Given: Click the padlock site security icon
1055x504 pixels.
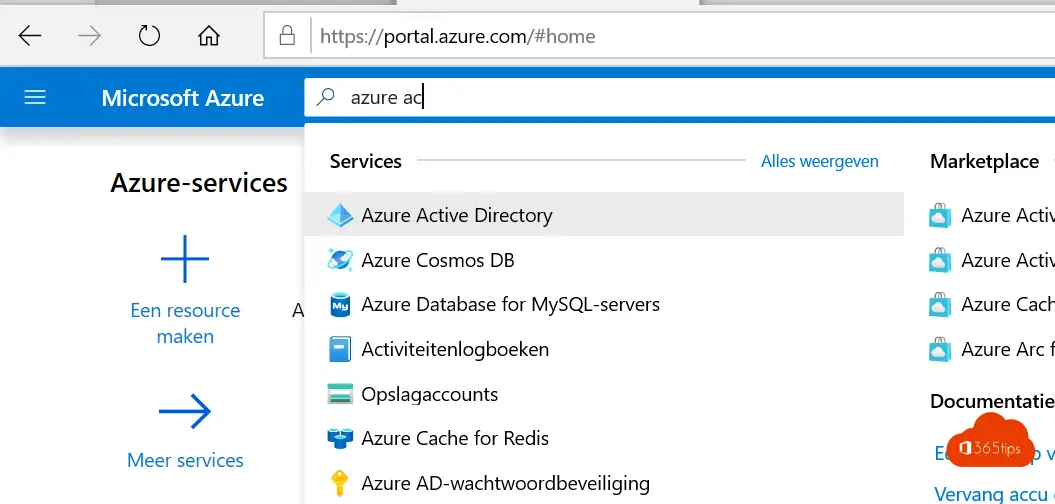Looking at the screenshot, I should point(287,36).
